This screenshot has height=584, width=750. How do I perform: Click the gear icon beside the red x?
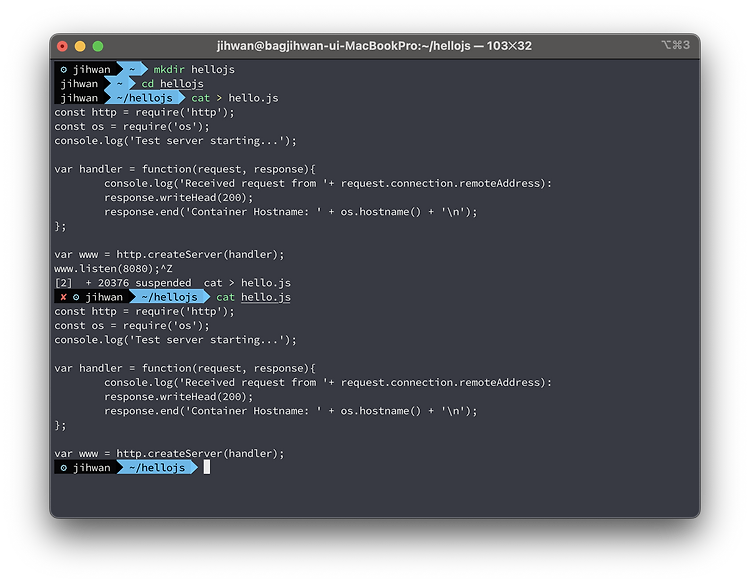click(x=76, y=298)
